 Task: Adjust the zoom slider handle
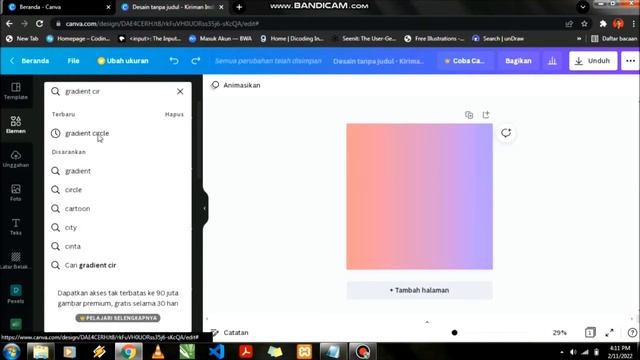454,333
